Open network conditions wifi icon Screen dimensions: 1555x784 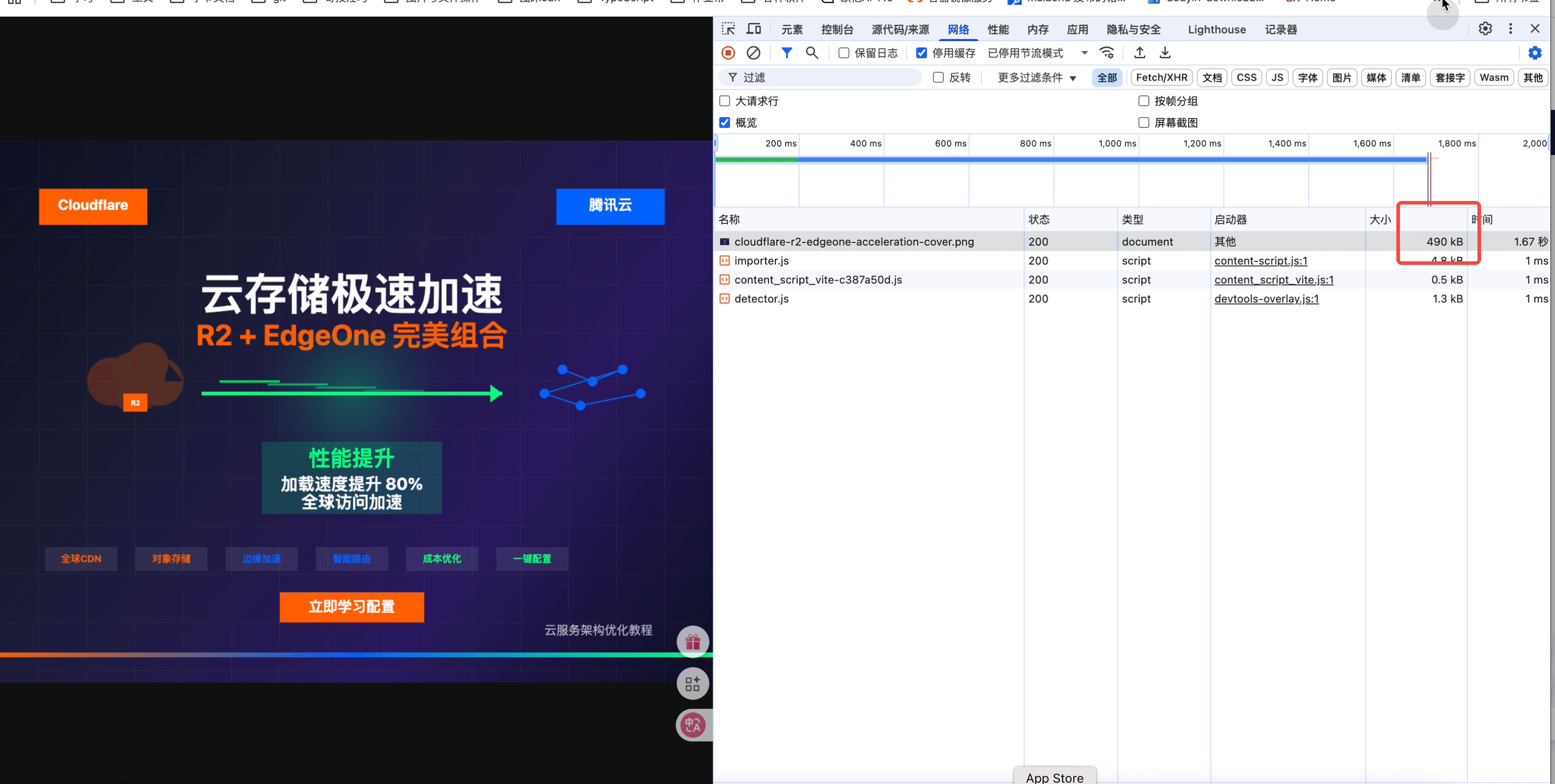1107,53
